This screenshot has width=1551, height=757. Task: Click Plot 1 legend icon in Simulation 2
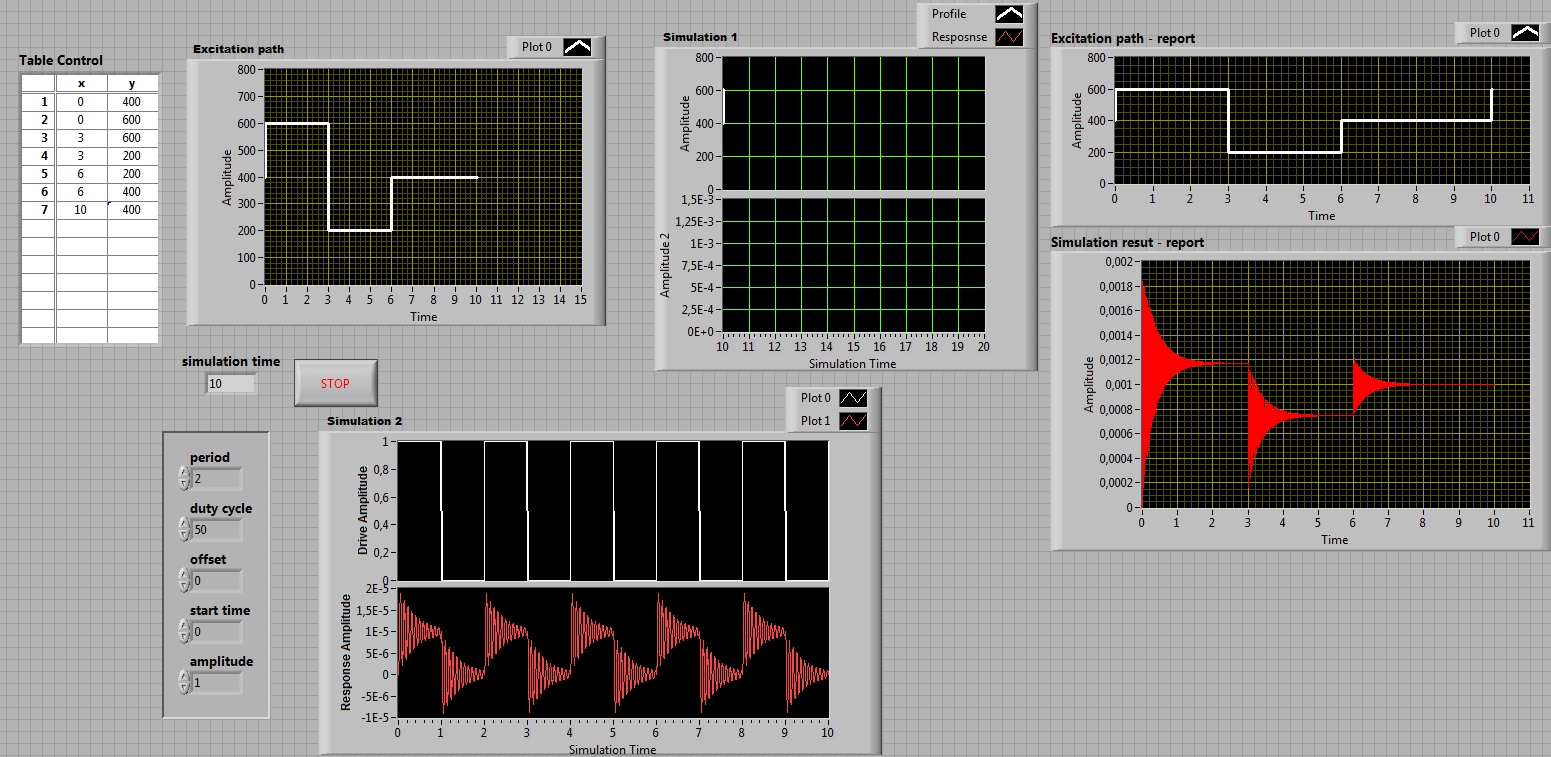point(853,421)
